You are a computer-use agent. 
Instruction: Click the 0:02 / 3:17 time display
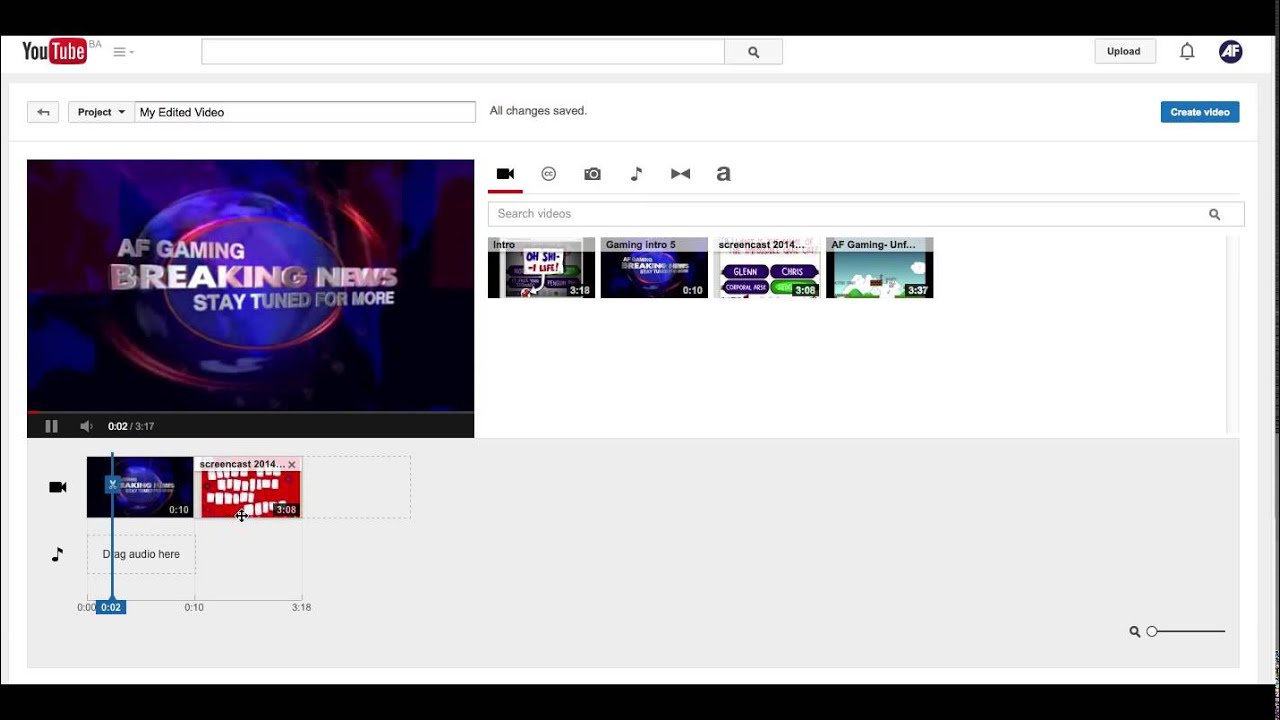click(x=131, y=426)
